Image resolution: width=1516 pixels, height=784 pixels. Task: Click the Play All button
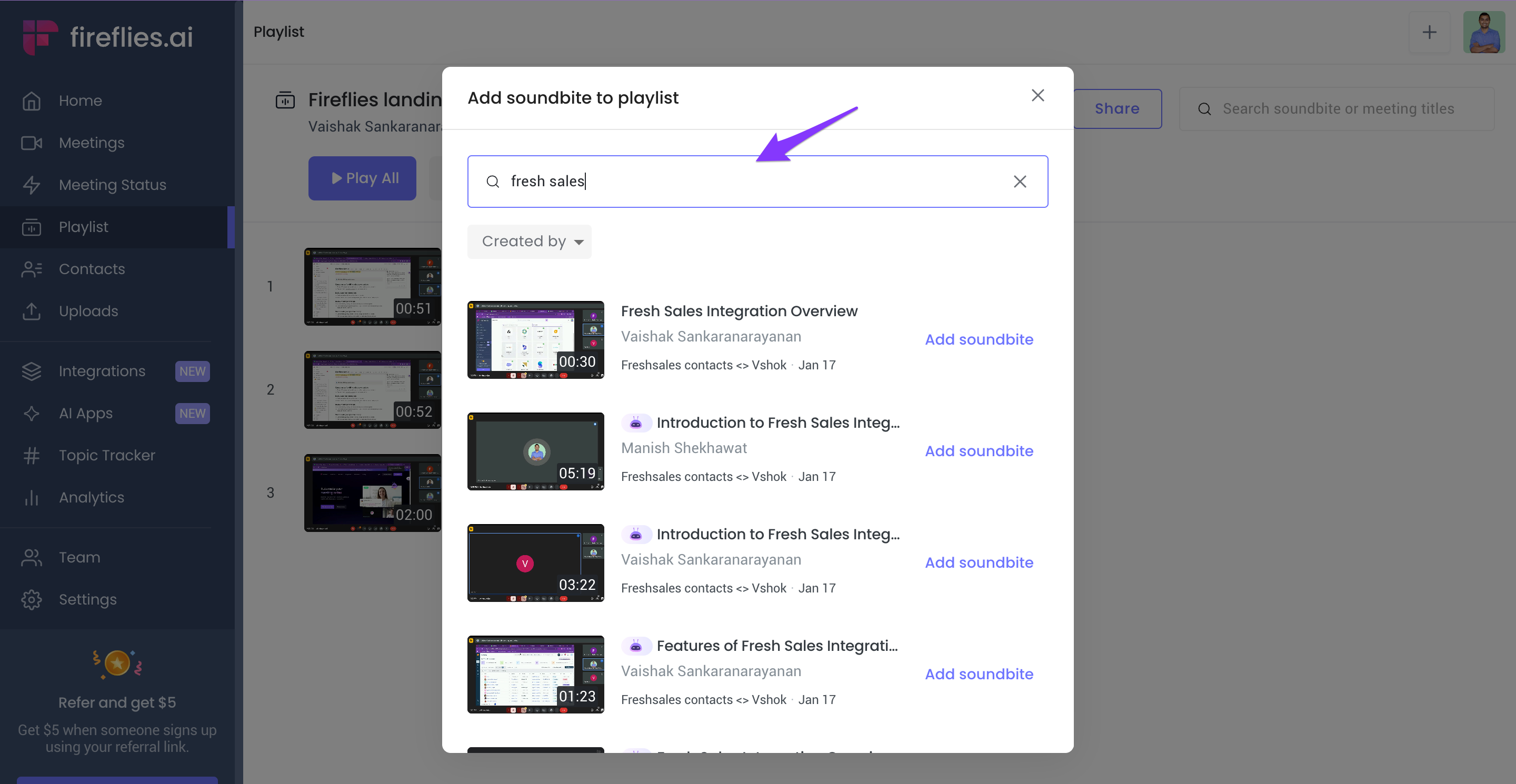coord(362,178)
